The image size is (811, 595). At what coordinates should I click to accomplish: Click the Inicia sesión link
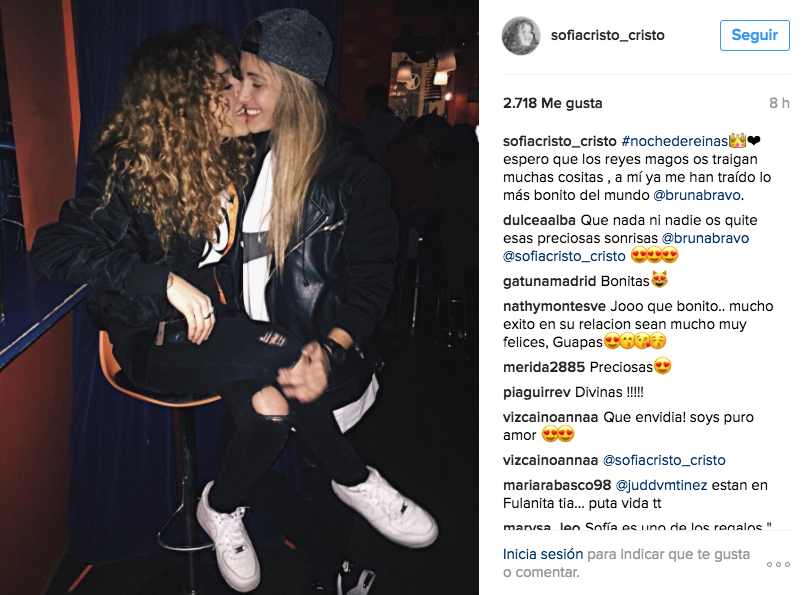[543, 554]
